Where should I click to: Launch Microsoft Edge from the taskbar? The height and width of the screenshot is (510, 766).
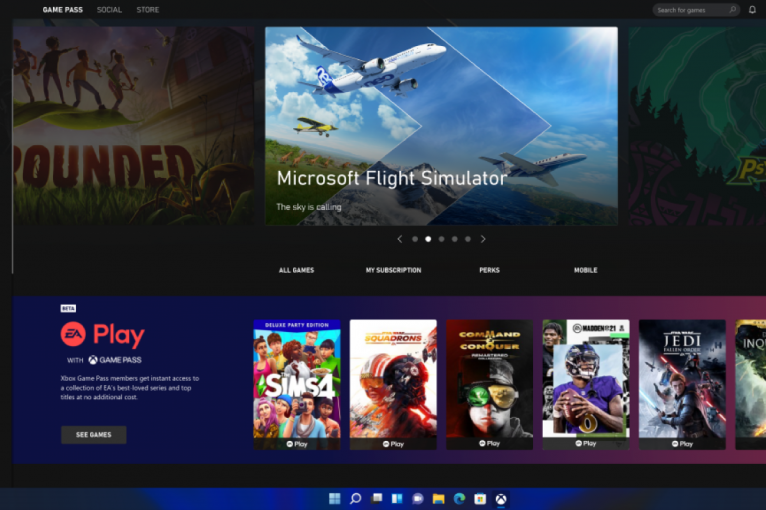[x=459, y=499]
